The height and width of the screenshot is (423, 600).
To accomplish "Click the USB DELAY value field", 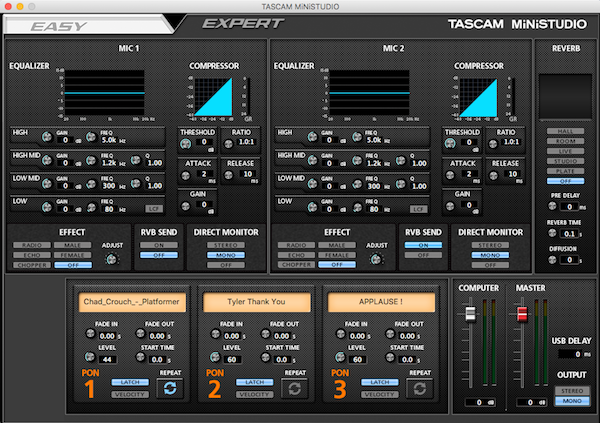I will [566, 354].
